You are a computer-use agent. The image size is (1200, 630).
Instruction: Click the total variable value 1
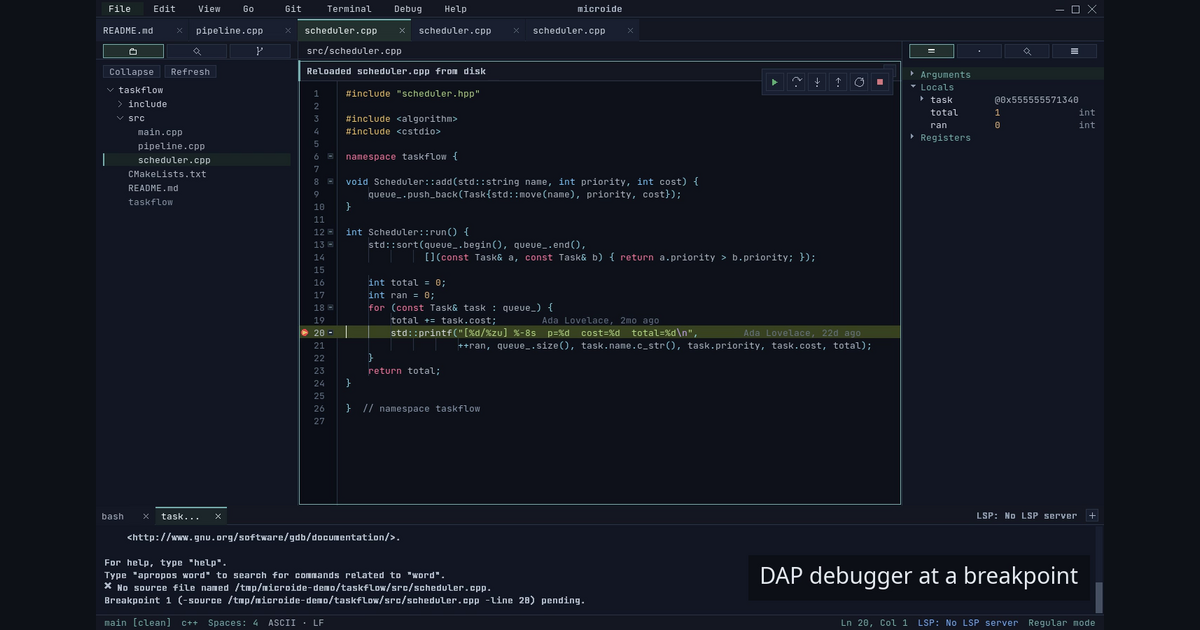pos(997,113)
